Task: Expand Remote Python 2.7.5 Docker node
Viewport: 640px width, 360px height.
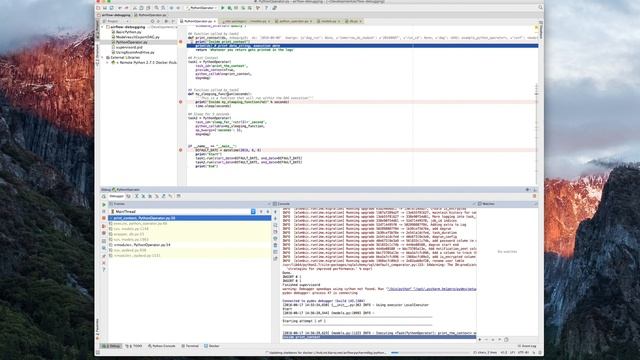Action: (108, 62)
